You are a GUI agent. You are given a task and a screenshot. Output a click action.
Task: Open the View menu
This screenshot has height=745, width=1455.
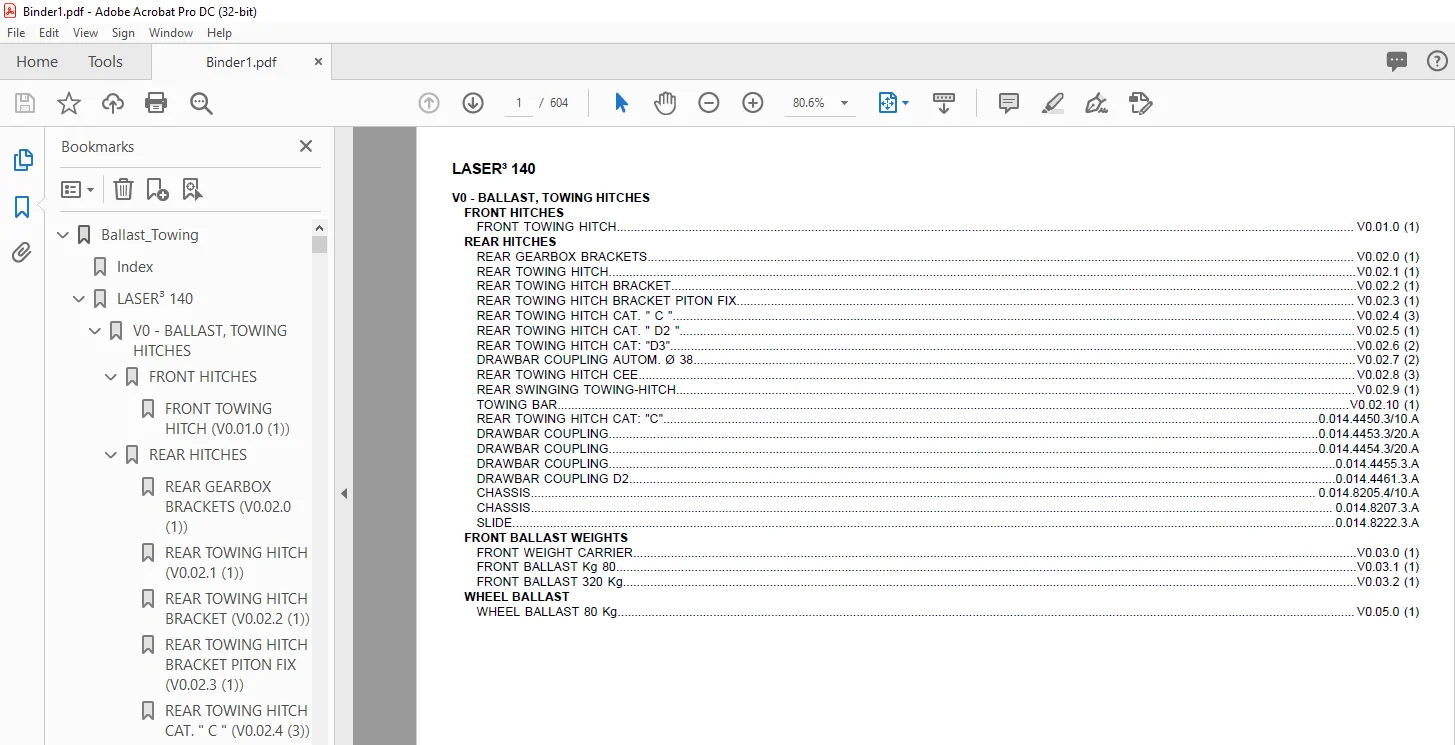(x=85, y=33)
